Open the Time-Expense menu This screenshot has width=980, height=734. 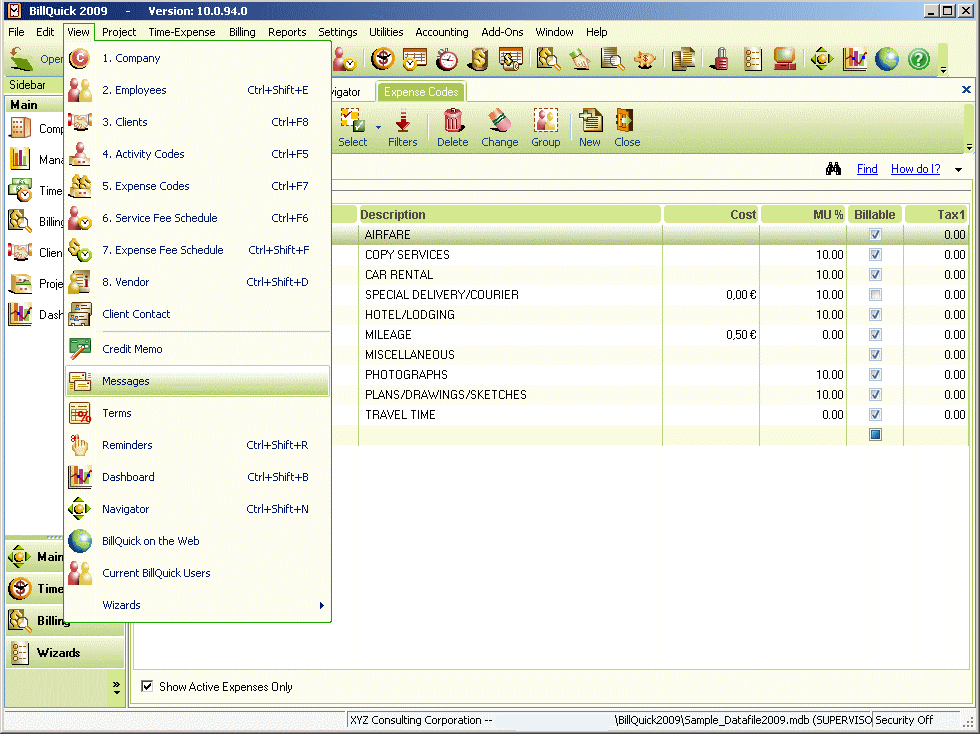point(182,32)
